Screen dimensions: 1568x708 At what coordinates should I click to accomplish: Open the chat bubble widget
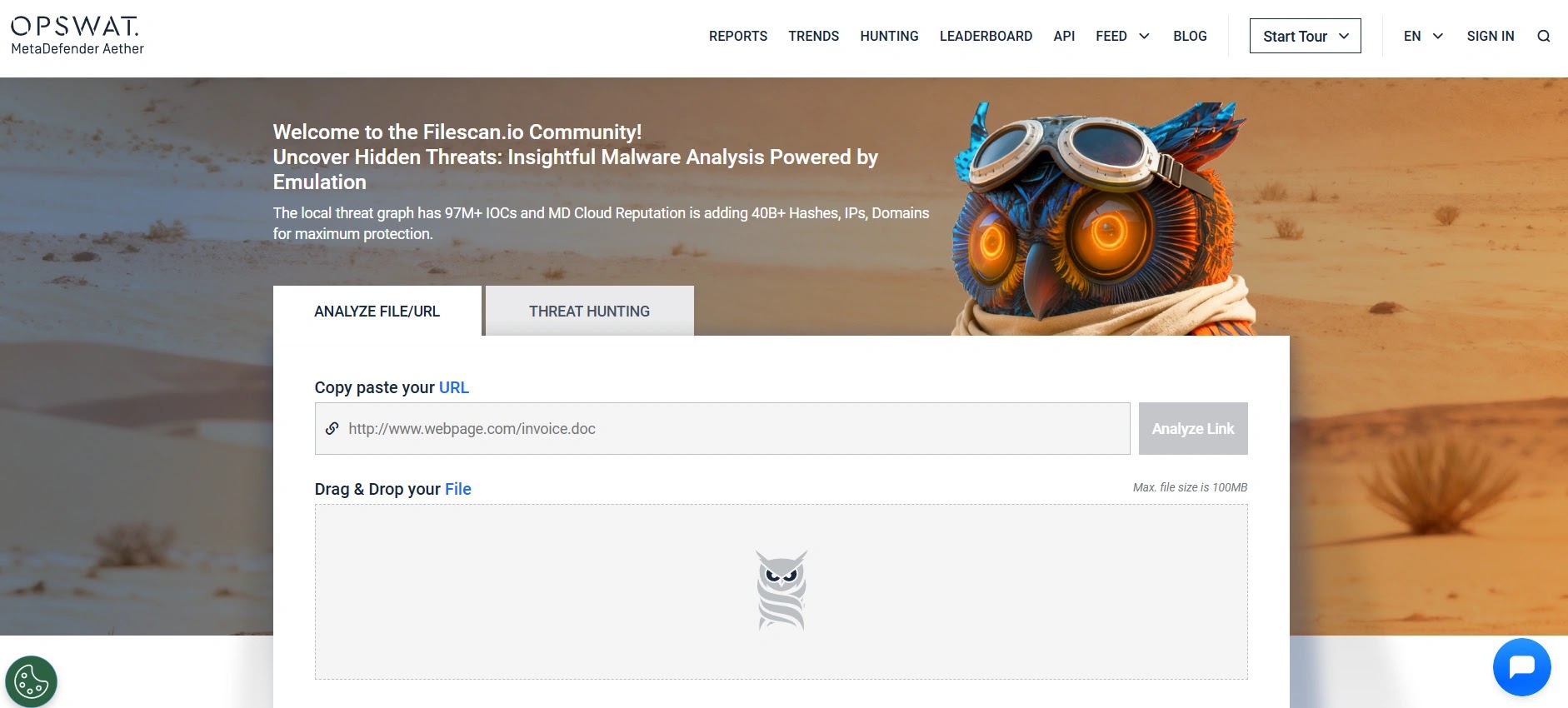[1521, 666]
